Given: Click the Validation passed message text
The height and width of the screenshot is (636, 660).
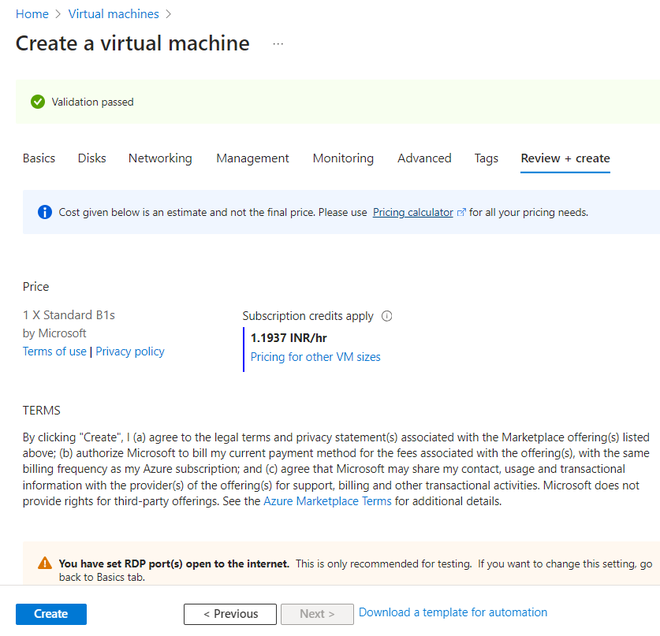Looking at the screenshot, I should [x=93, y=102].
